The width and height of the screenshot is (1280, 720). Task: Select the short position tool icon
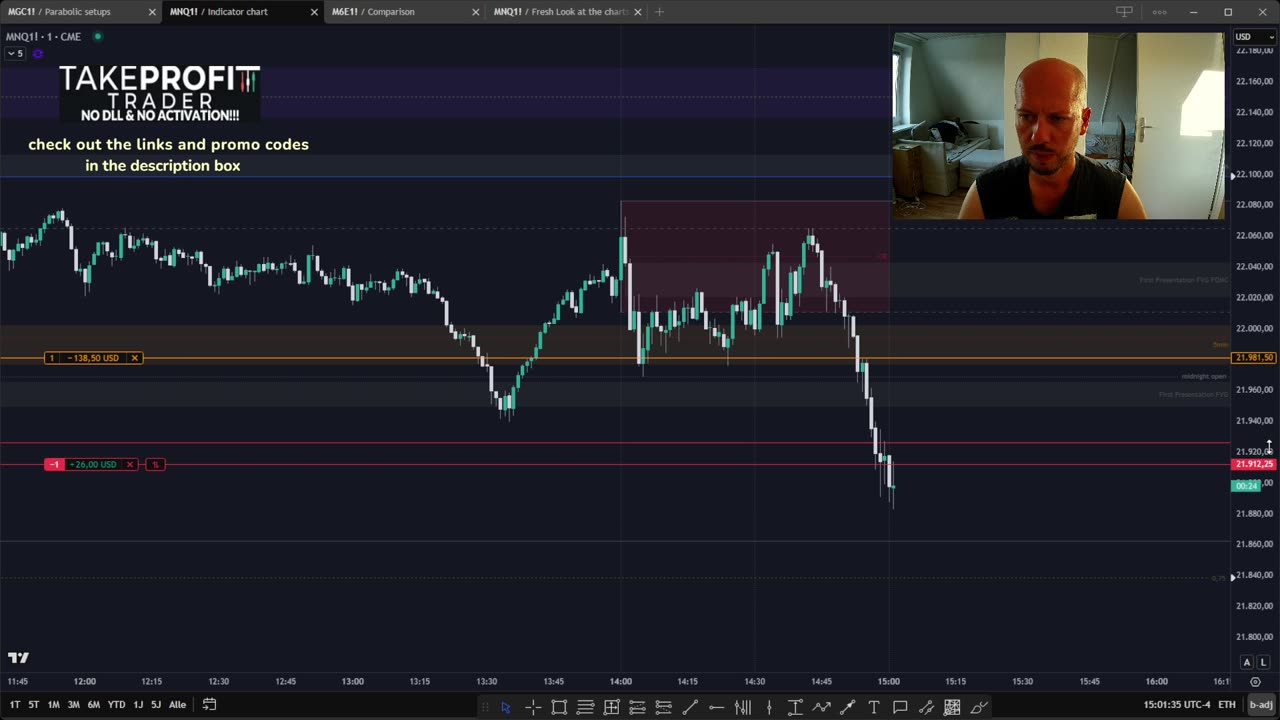tap(663, 707)
